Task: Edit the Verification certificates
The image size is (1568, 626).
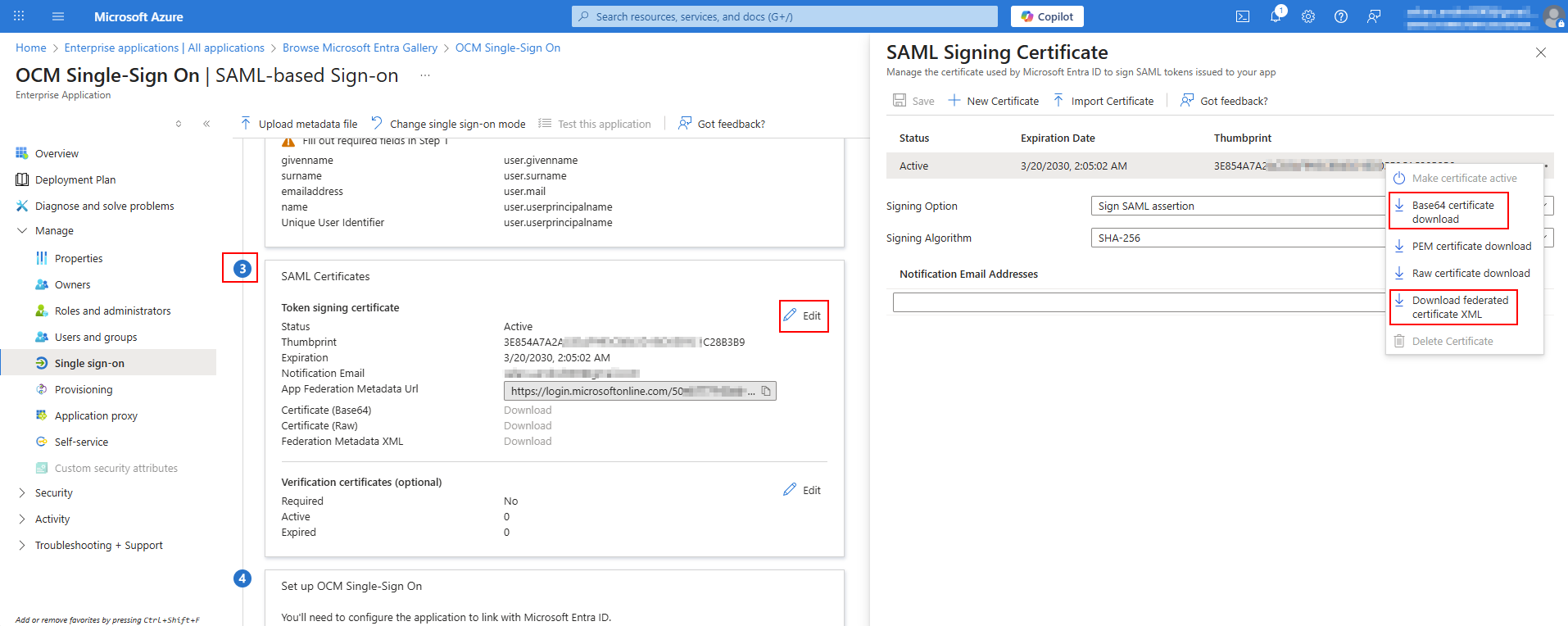Action: pyautogui.click(x=802, y=490)
